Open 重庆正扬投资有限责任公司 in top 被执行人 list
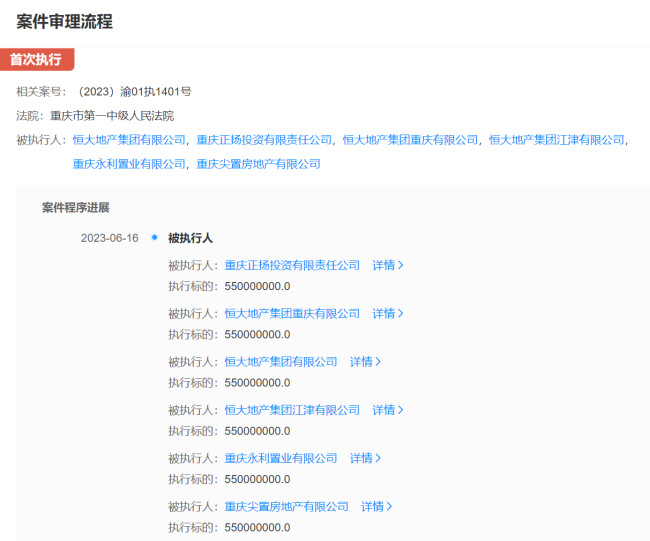The height and width of the screenshot is (541, 650). pyautogui.click(x=264, y=140)
